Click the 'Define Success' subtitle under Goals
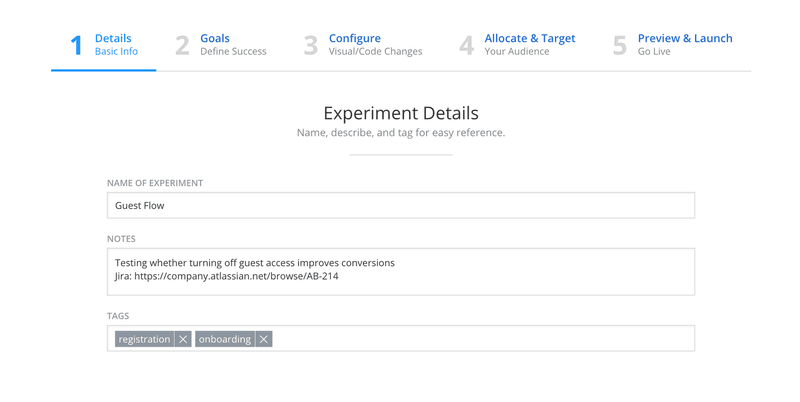 pos(233,52)
